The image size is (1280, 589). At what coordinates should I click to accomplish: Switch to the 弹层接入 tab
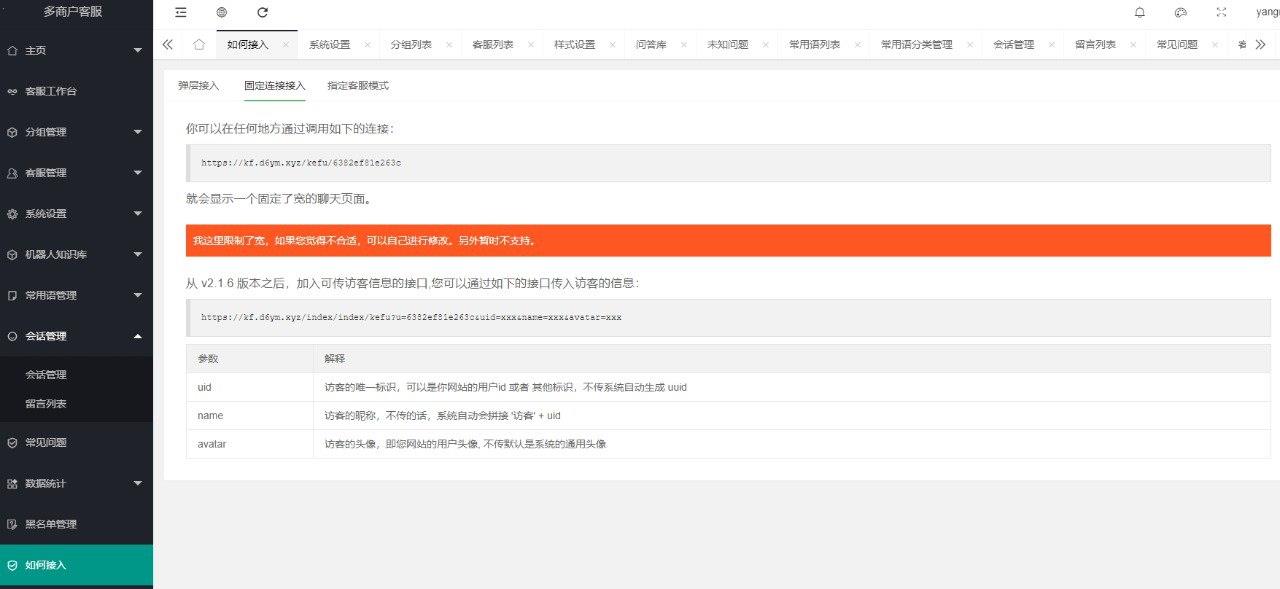click(x=198, y=86)
